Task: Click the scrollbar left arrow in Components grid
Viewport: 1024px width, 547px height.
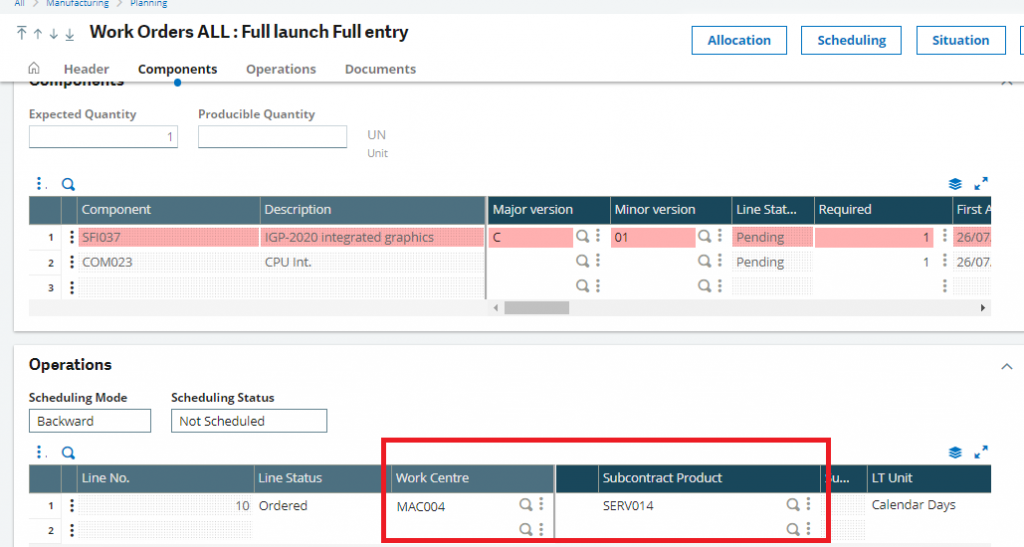Action: pos(496,307)
